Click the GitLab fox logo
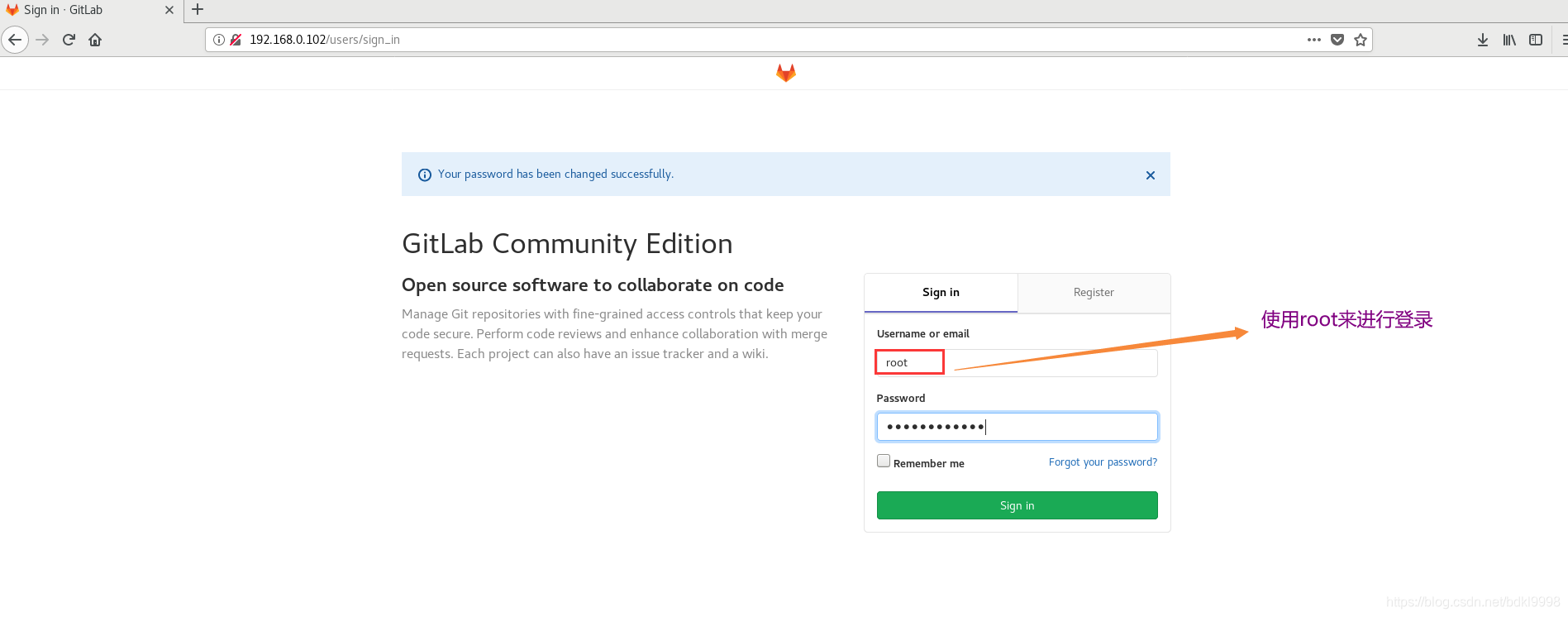This screenshot has width=1568, height=617. [786, 74]
